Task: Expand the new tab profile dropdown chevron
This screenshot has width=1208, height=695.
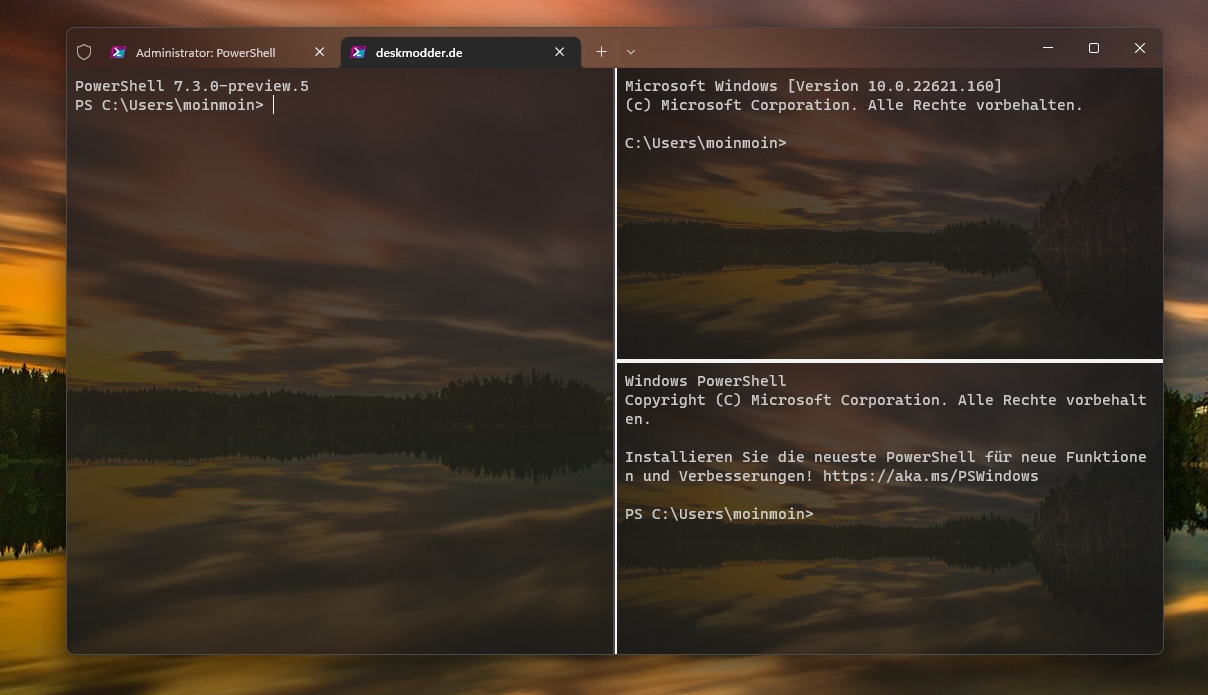Action: tap(631, 52)
